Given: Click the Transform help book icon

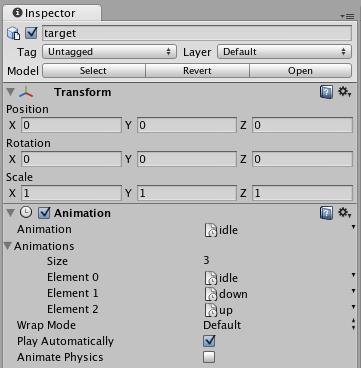Looking at the screenshot, I should [x=326, y=92].
